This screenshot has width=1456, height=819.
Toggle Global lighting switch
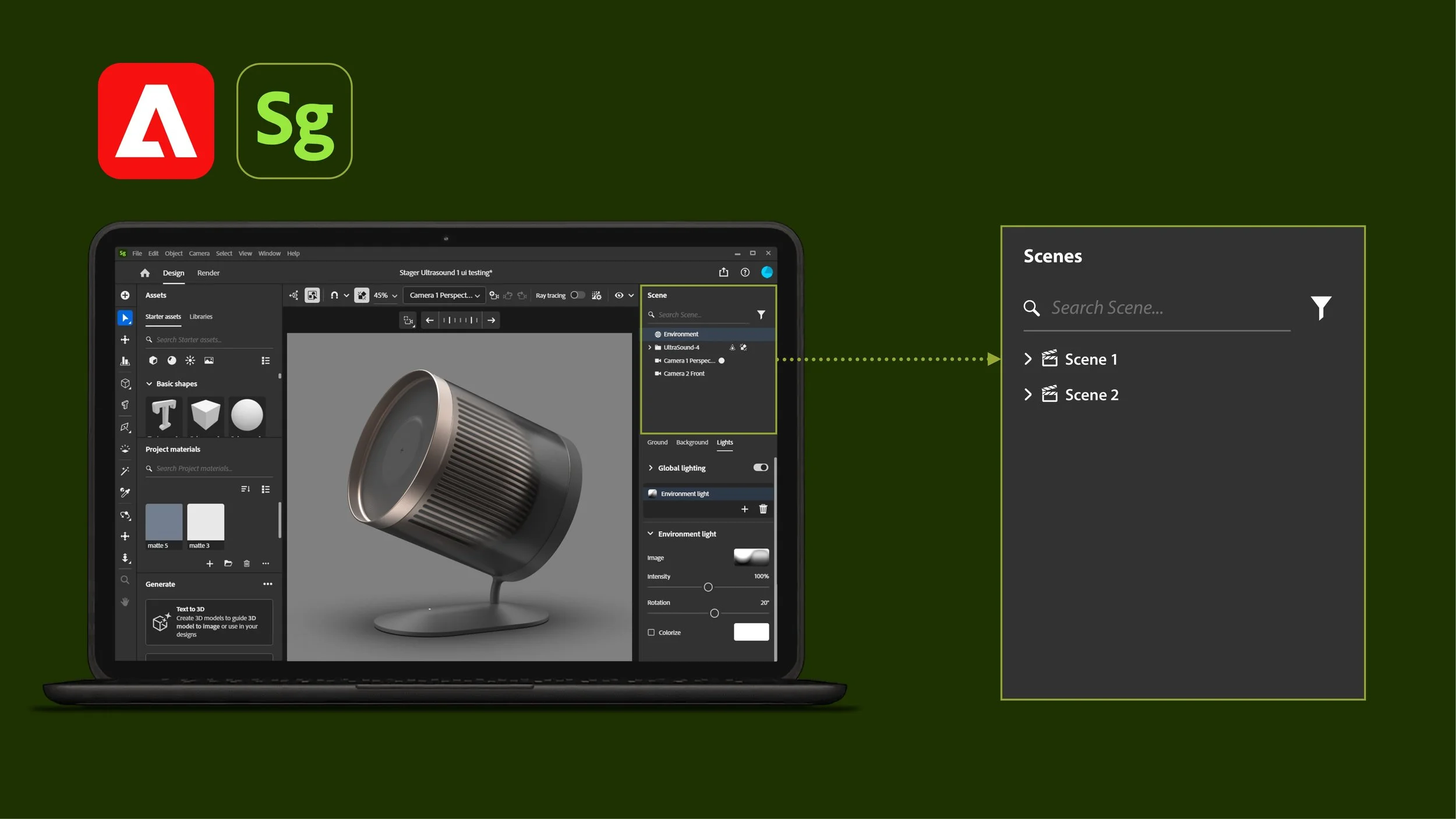point(760,467)
